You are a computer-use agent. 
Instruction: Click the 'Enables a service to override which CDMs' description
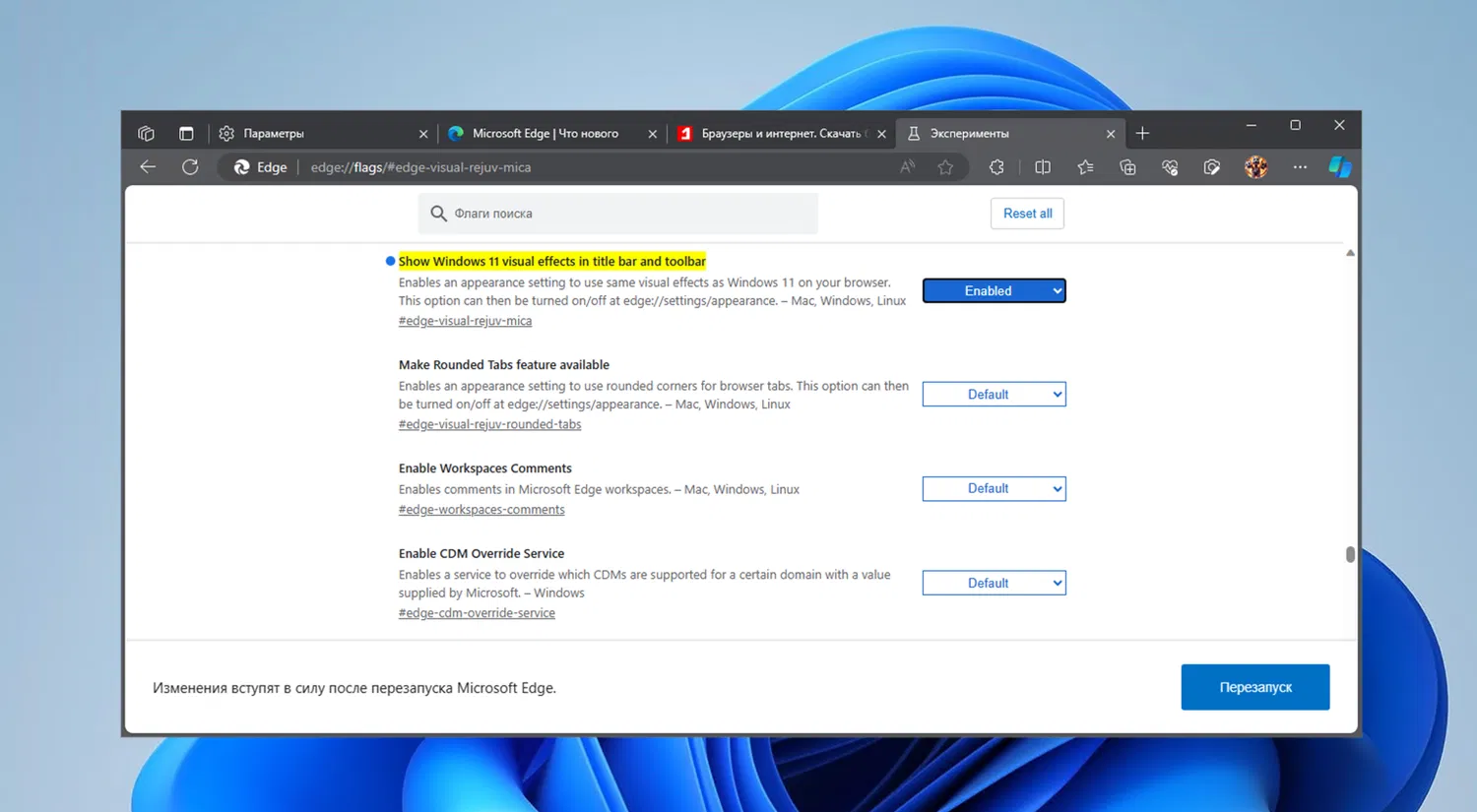(645, 584)
